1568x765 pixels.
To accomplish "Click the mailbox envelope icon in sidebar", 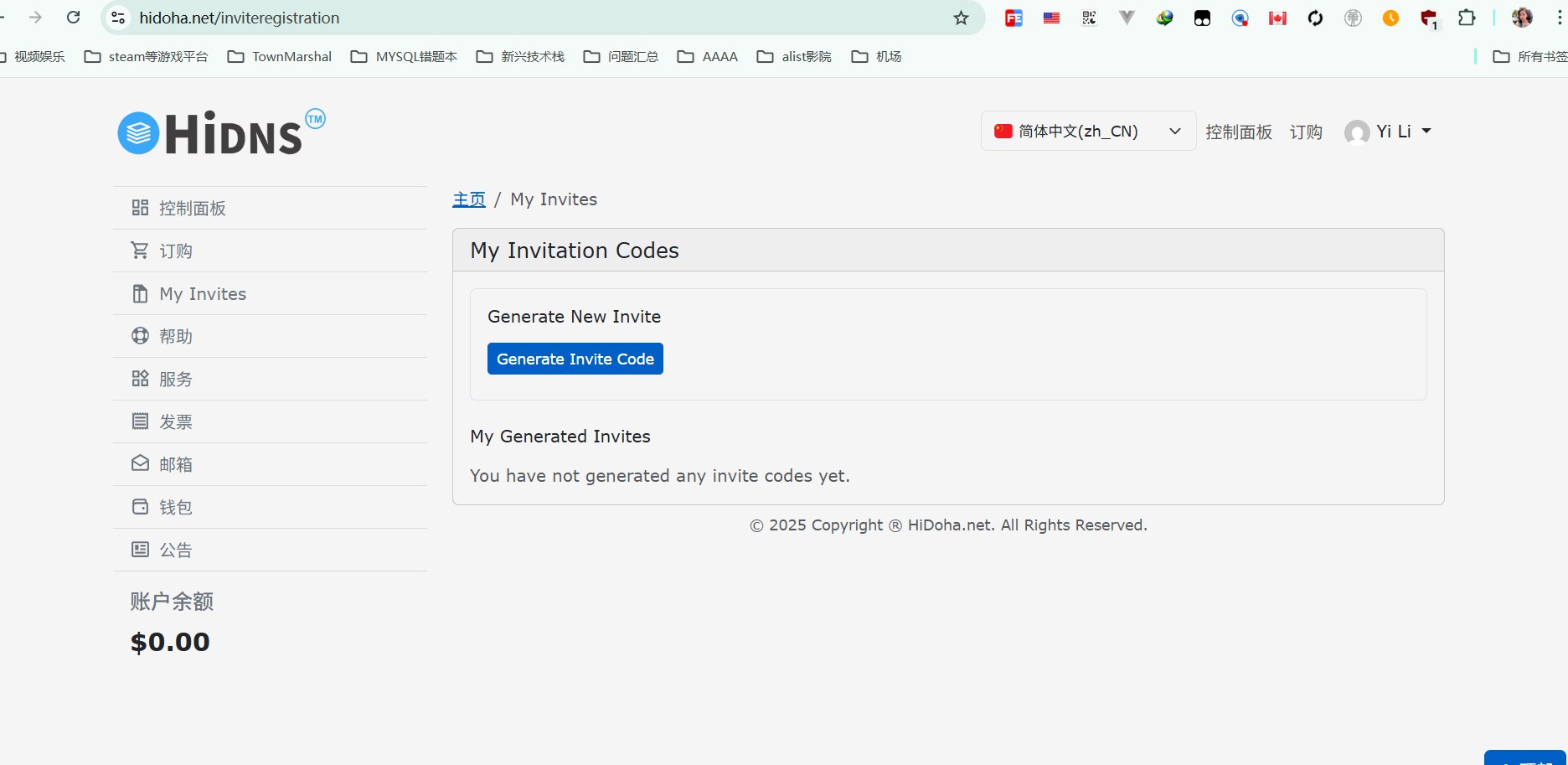I will pos(140,463).
